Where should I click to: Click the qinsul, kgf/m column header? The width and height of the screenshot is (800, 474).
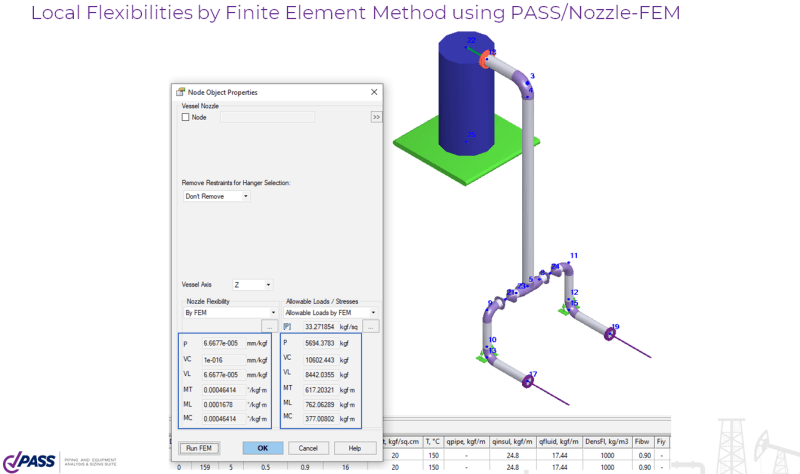coord(512,442)
